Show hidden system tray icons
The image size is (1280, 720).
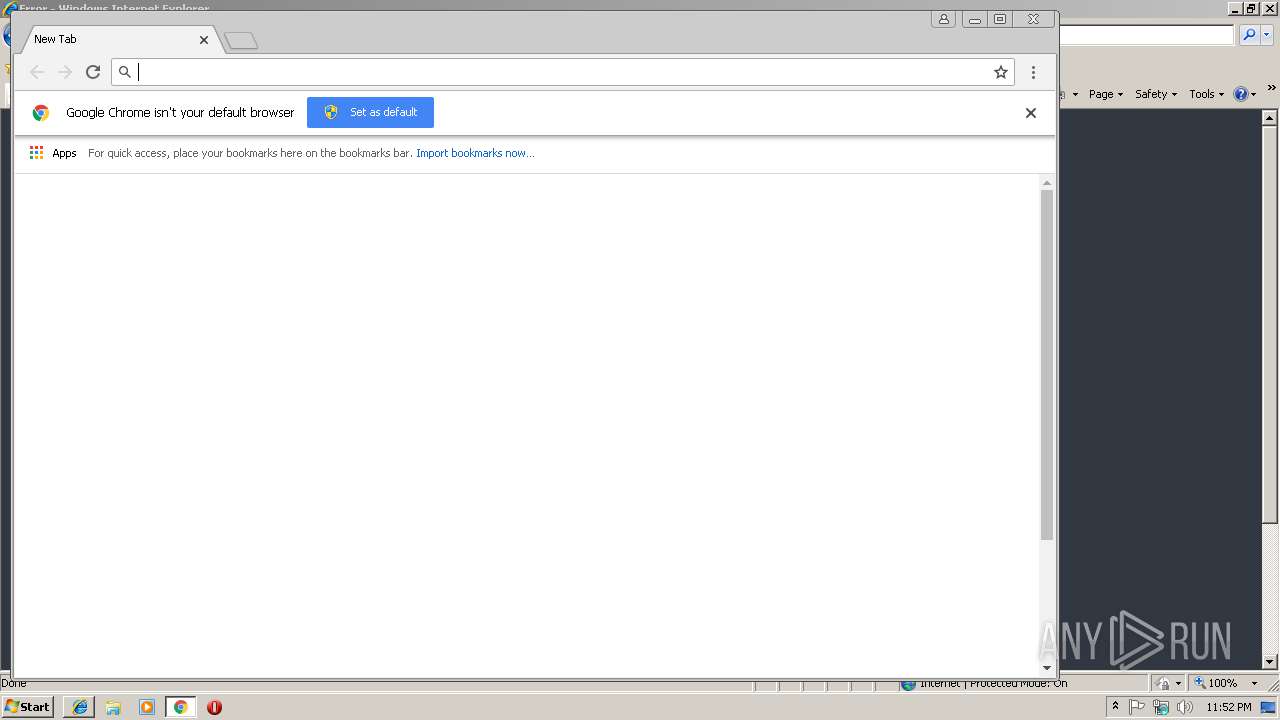(1115, 707)
